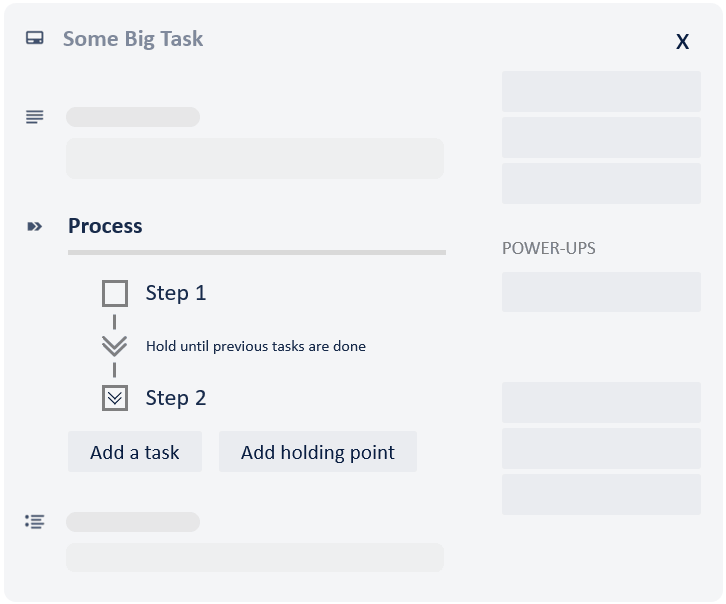Click the hold until previous tasks text
The width and height of the screenshot is (726, 604).
click(x=256, y=347)
